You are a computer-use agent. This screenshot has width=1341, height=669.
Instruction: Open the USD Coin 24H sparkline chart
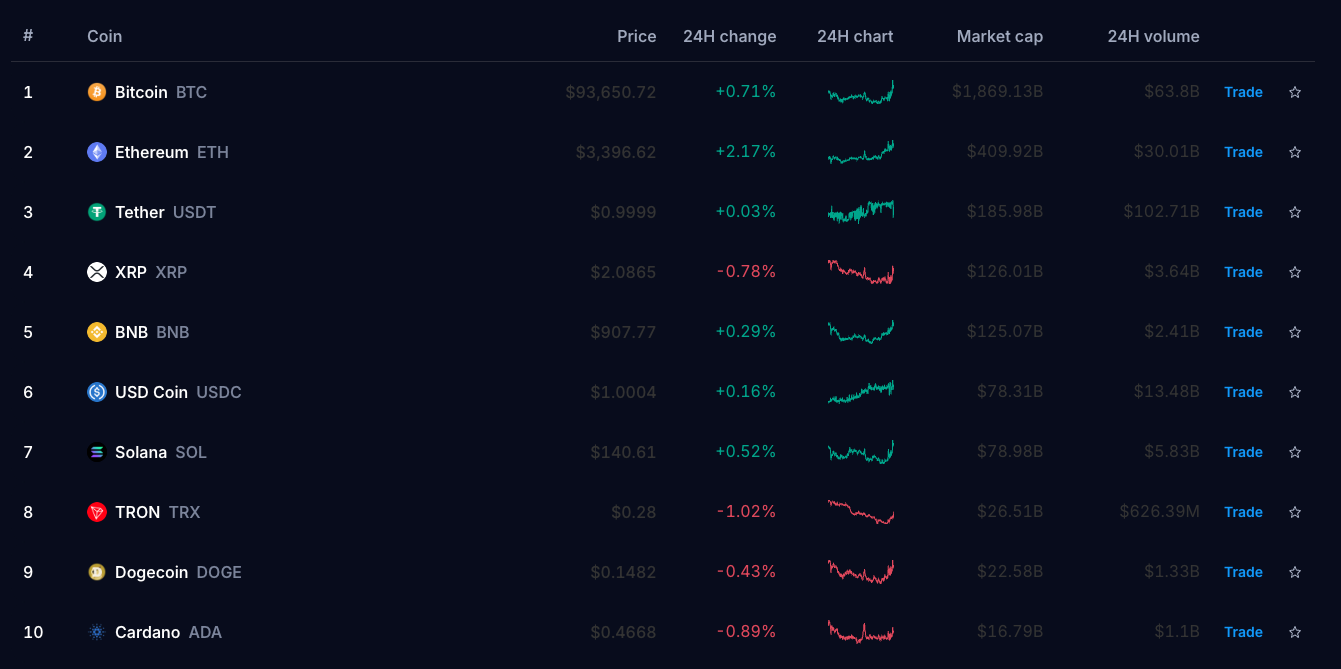[861, 392]
